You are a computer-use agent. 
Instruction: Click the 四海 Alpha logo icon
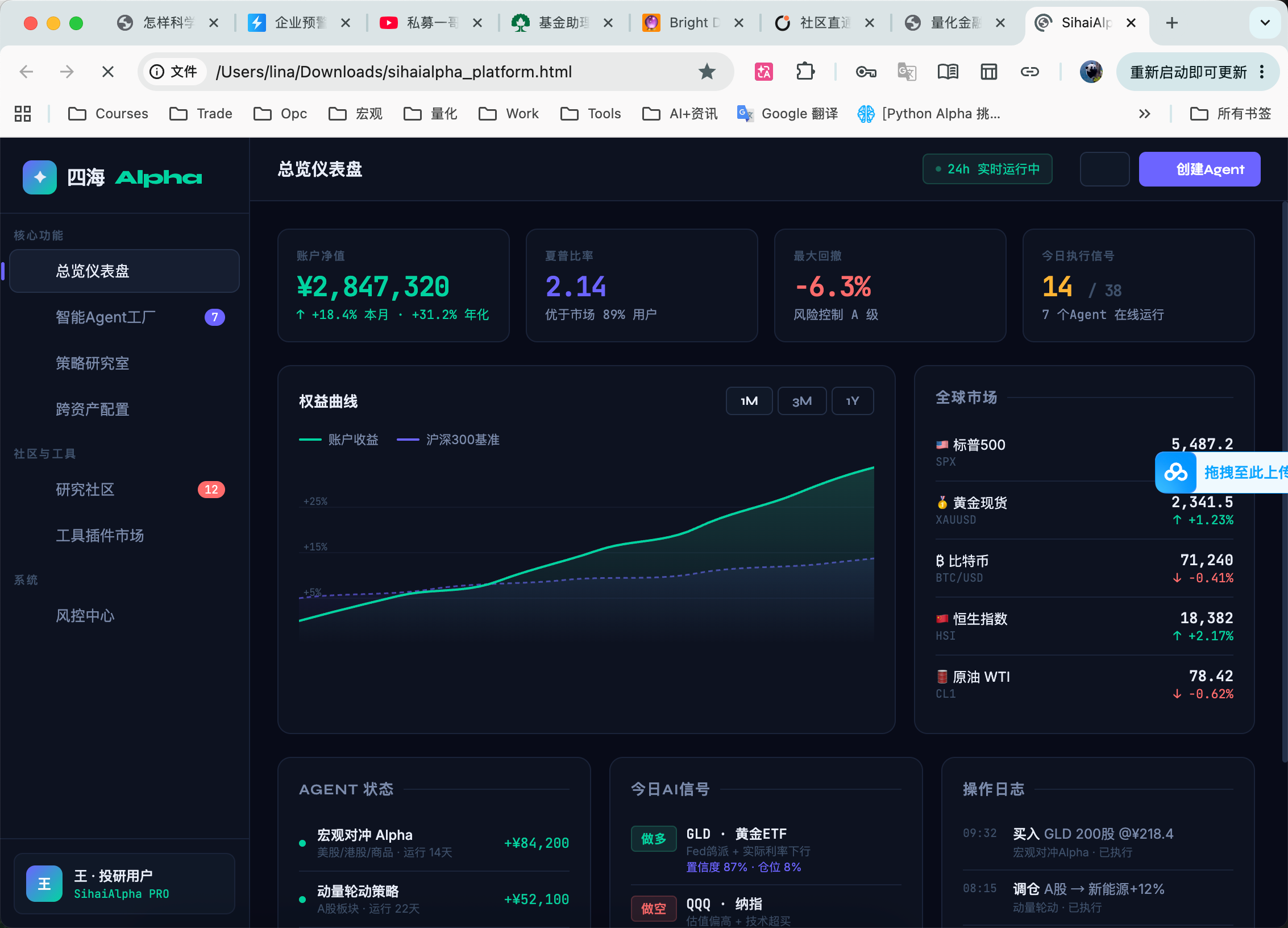(40, 177)
